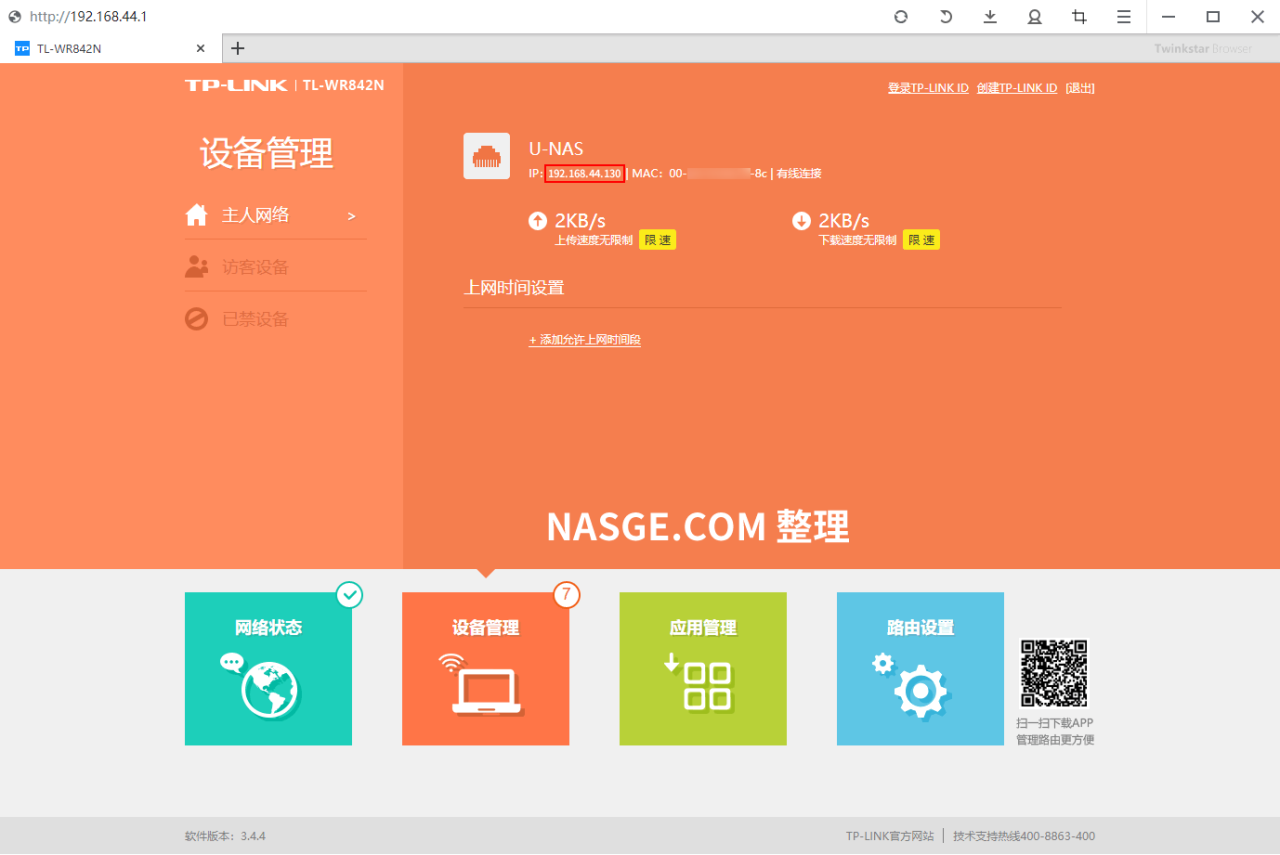The width and height of the screenshot is (1280, 855).
Task: Click the IP address 192.168.44.130
Action: click(585, 173)
